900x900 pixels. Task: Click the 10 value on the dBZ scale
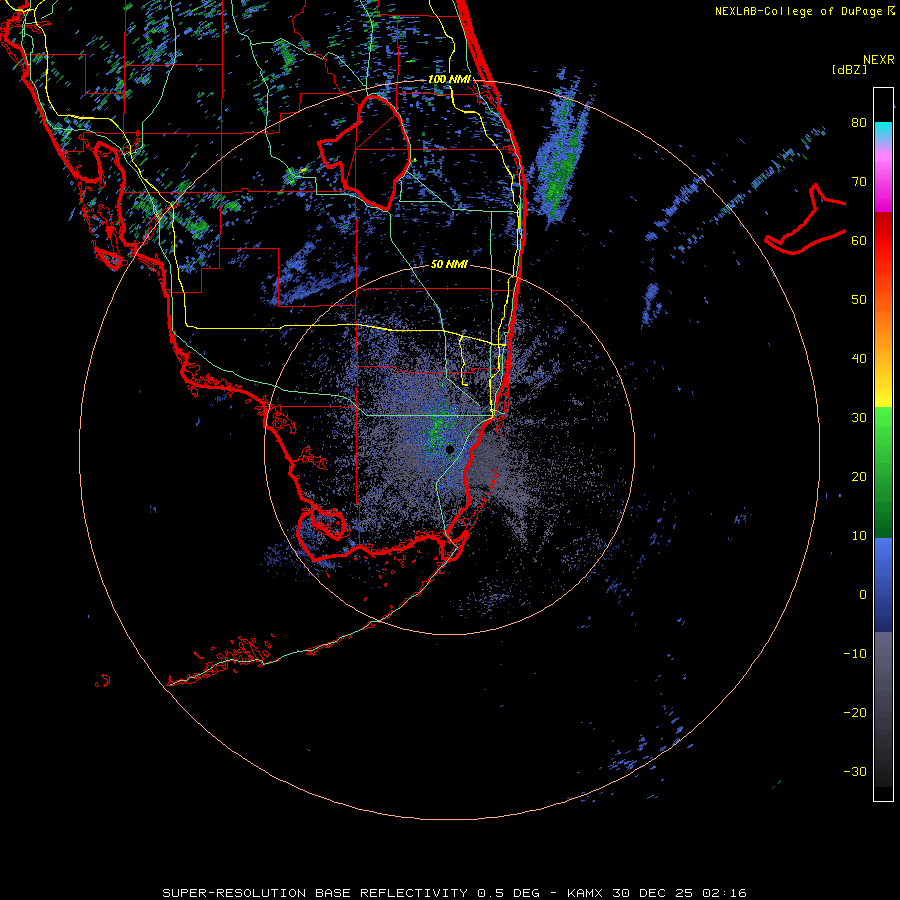pyautogui.click(x=859, y=536)
